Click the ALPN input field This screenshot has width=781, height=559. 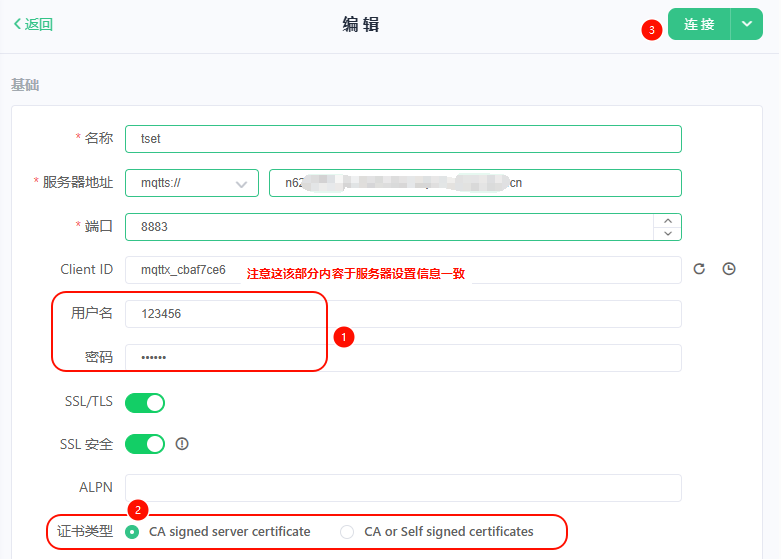(403, 488)
